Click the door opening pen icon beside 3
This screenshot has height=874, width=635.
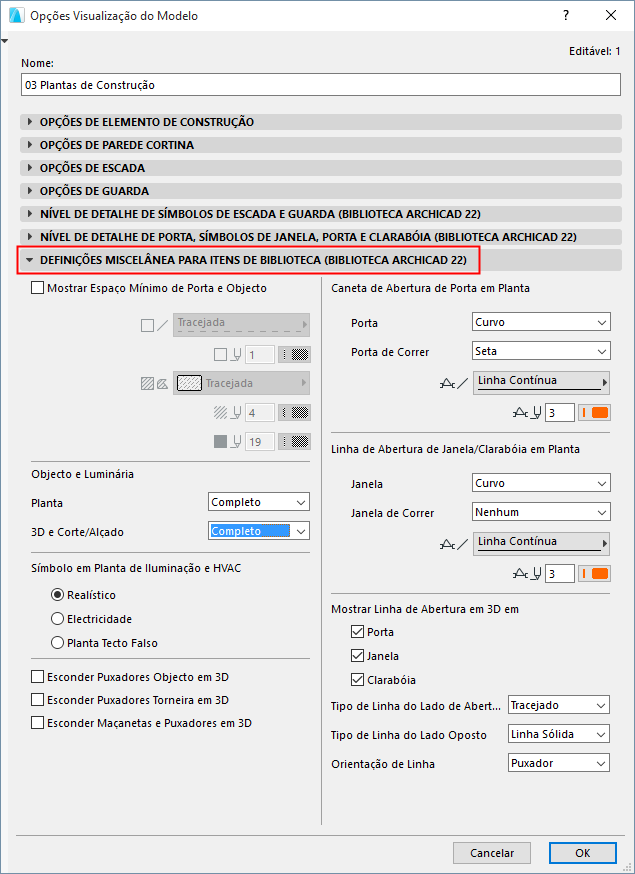(x=527, y=413)
